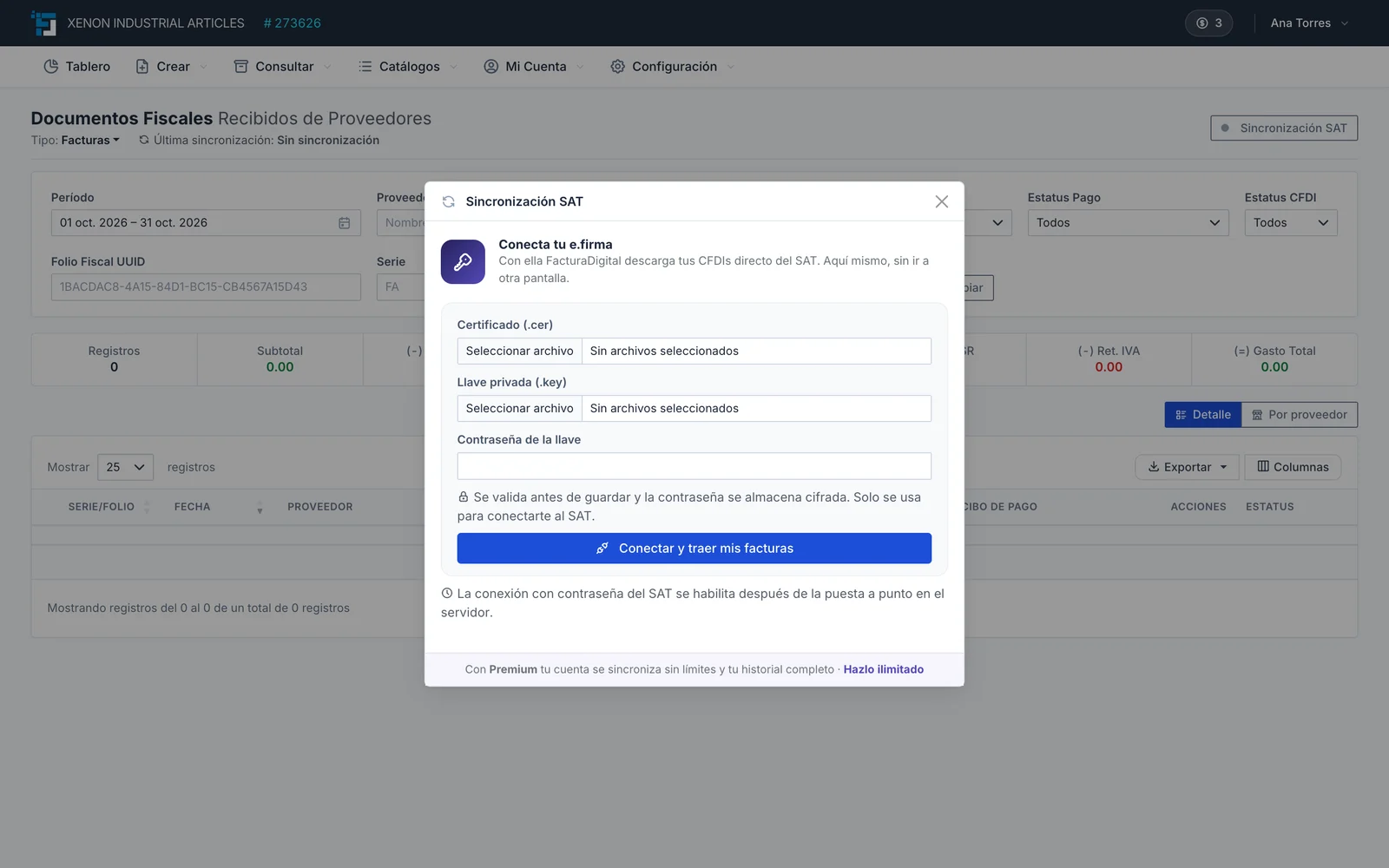Viewport: 1389px width, 868px height.
Task: Click the sync icon in the dialog title
Action: click(x=449, y=201)
